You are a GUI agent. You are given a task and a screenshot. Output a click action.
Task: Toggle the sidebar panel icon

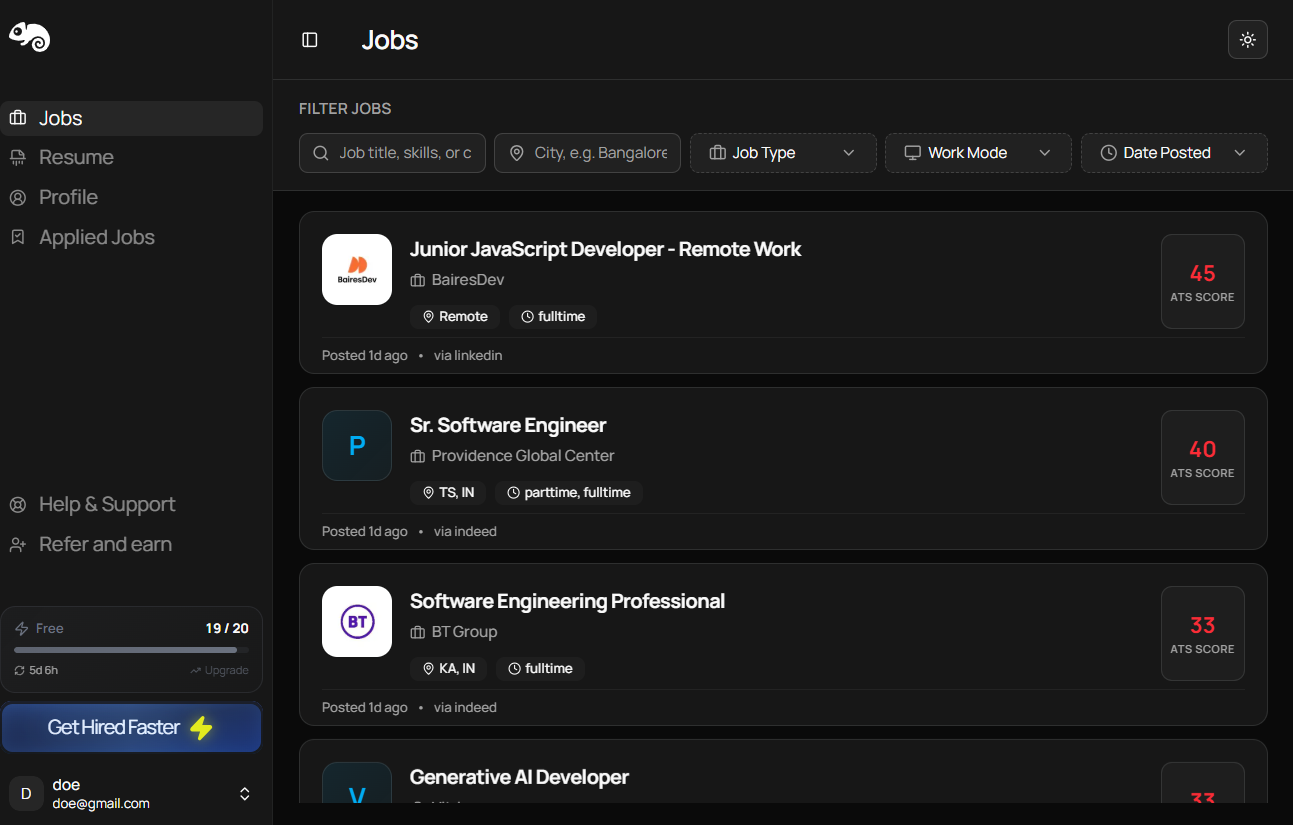(x=310, y=40)
